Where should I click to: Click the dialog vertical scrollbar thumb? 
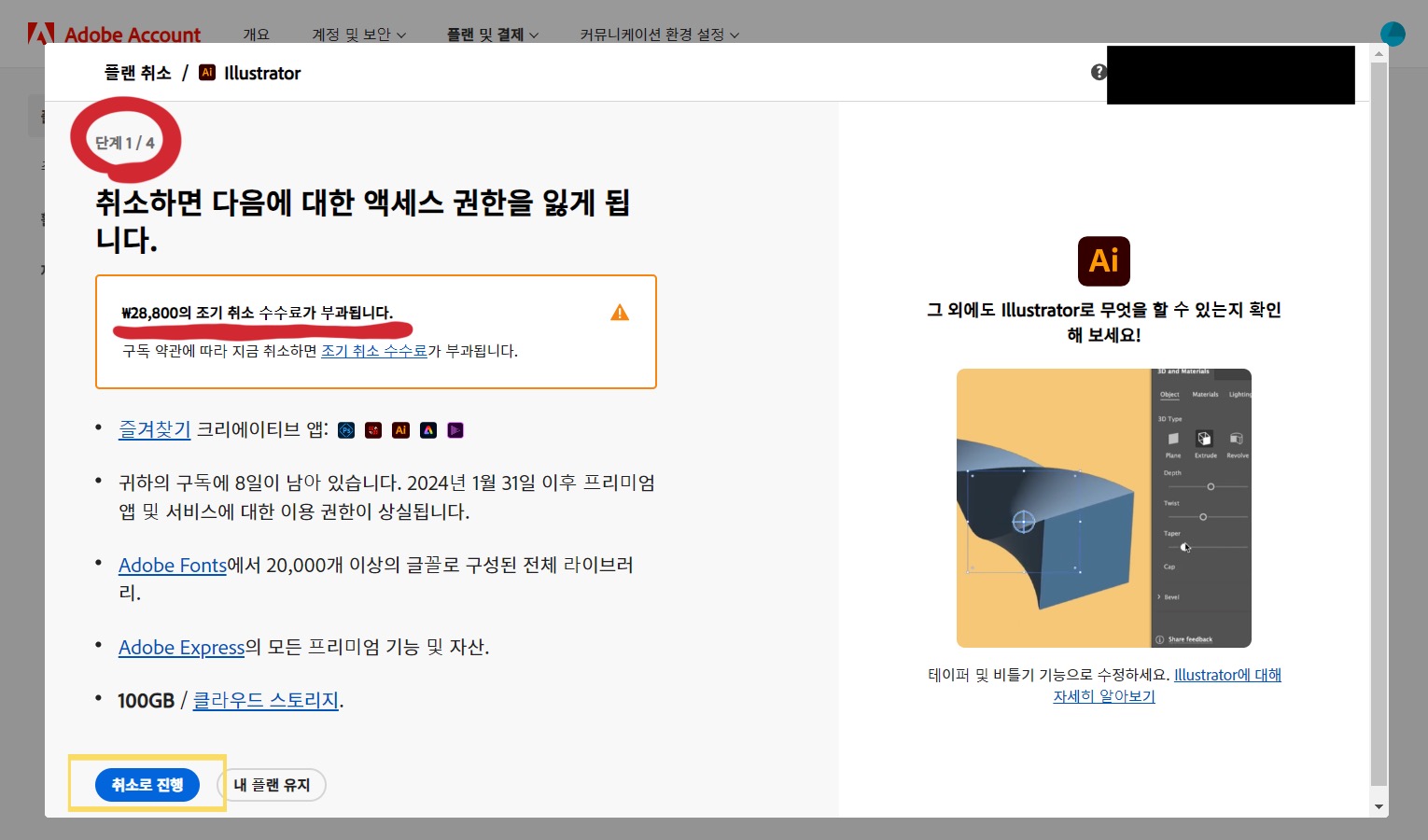tap(1379, 425)
